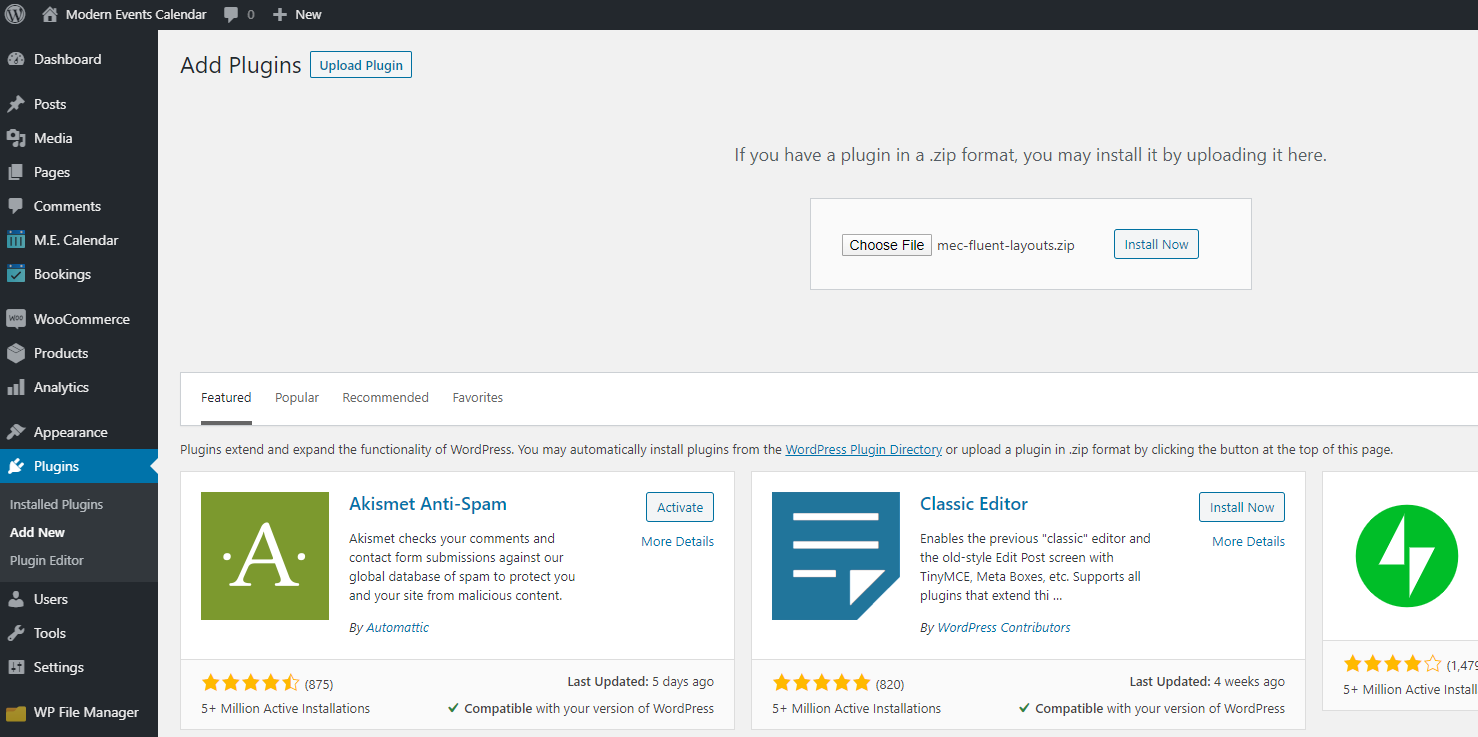Screen dimensions: 1478x737
Task: Install the Classic Editor plugin
Action: pyautogui.click(x=1242, y=507)
